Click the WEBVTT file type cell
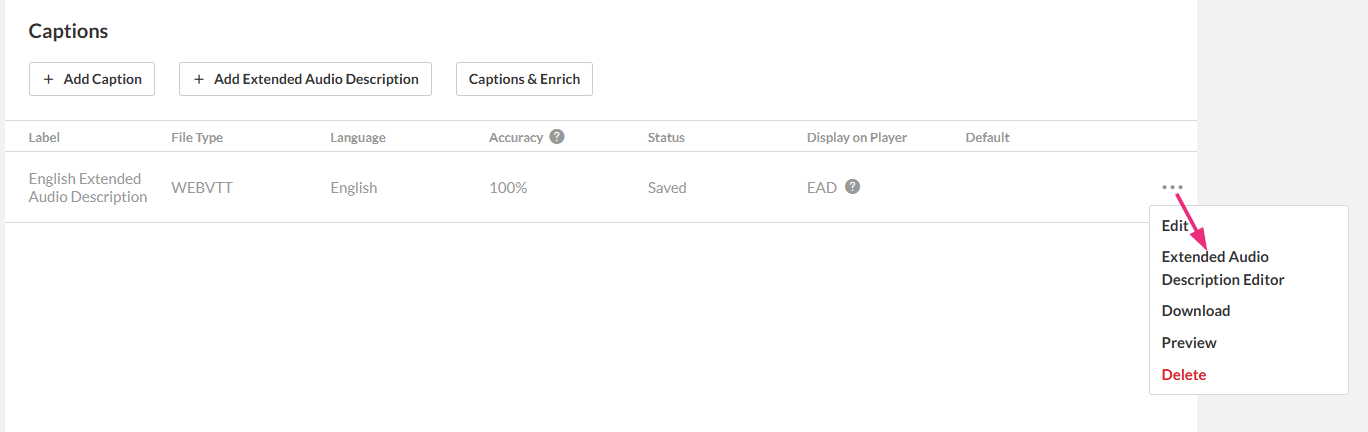Screen dimensions: 1368x432 pos(202,188)
